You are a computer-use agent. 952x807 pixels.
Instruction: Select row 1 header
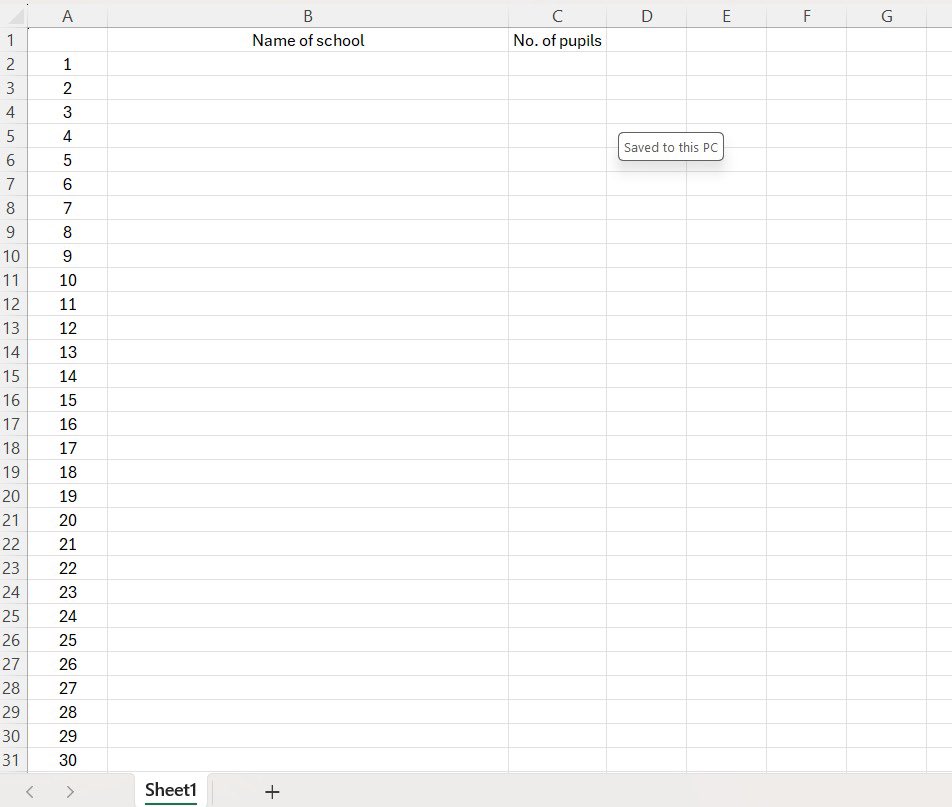(x=11, y=40)
